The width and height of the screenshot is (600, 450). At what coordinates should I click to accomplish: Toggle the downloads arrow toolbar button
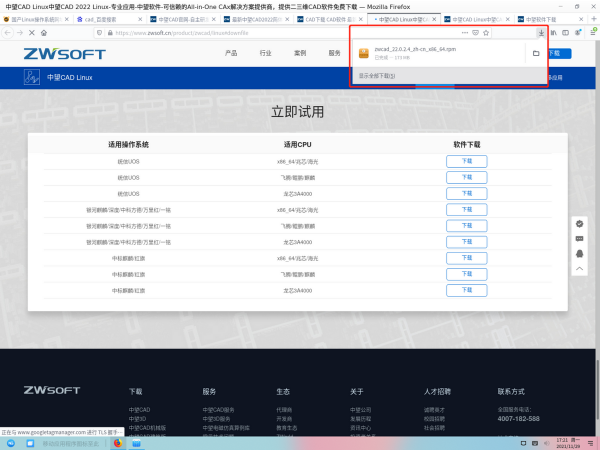click(541, 33)
